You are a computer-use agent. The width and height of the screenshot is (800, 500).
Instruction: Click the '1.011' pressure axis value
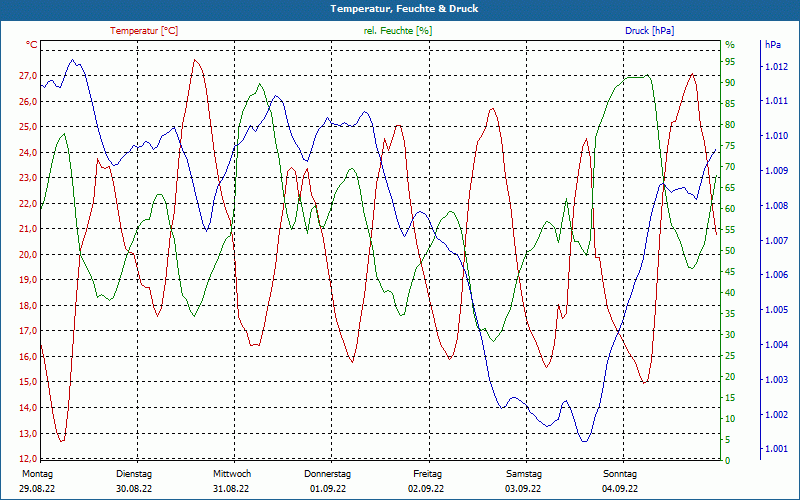[774, 101]
